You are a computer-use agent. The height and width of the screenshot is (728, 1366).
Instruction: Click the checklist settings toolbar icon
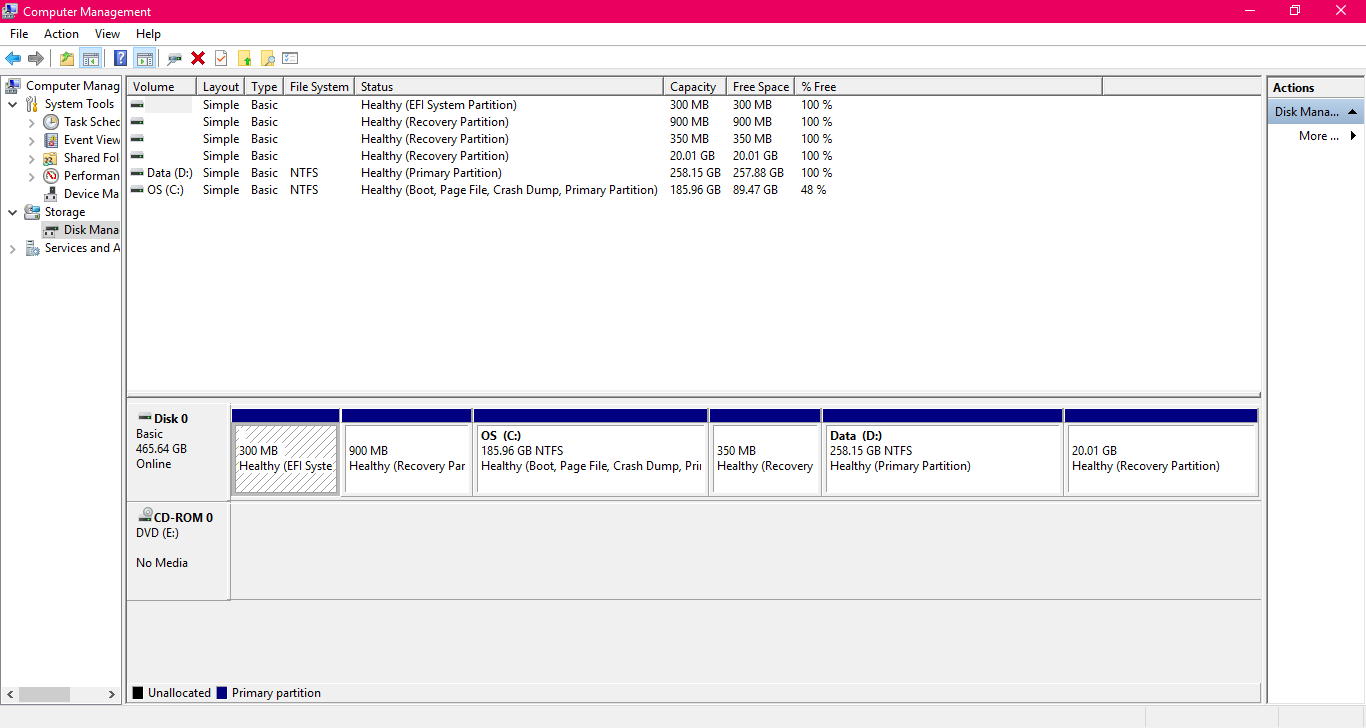291,58
